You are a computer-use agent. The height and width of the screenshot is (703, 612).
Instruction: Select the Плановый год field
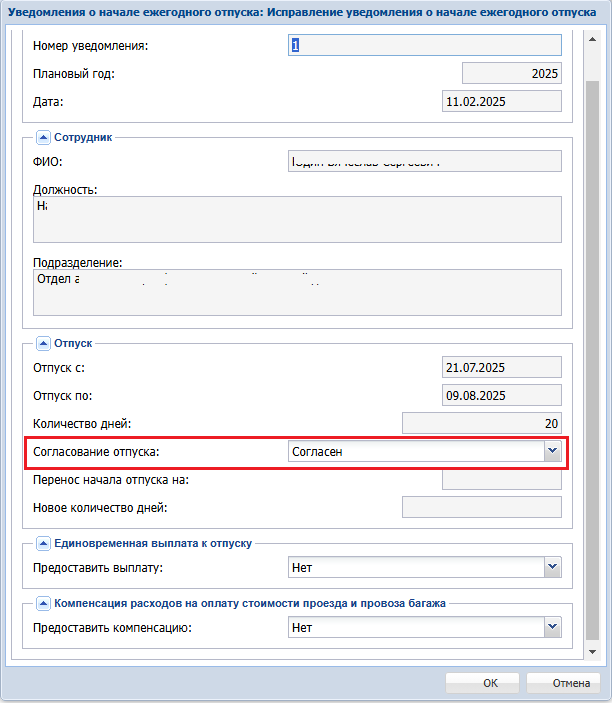tap(511, 73)
